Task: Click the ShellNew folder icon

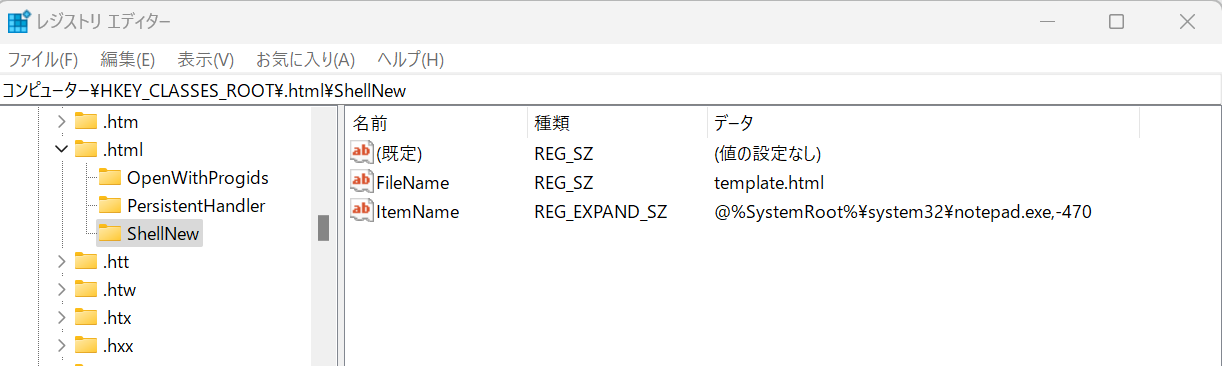Action: point(109,234)
